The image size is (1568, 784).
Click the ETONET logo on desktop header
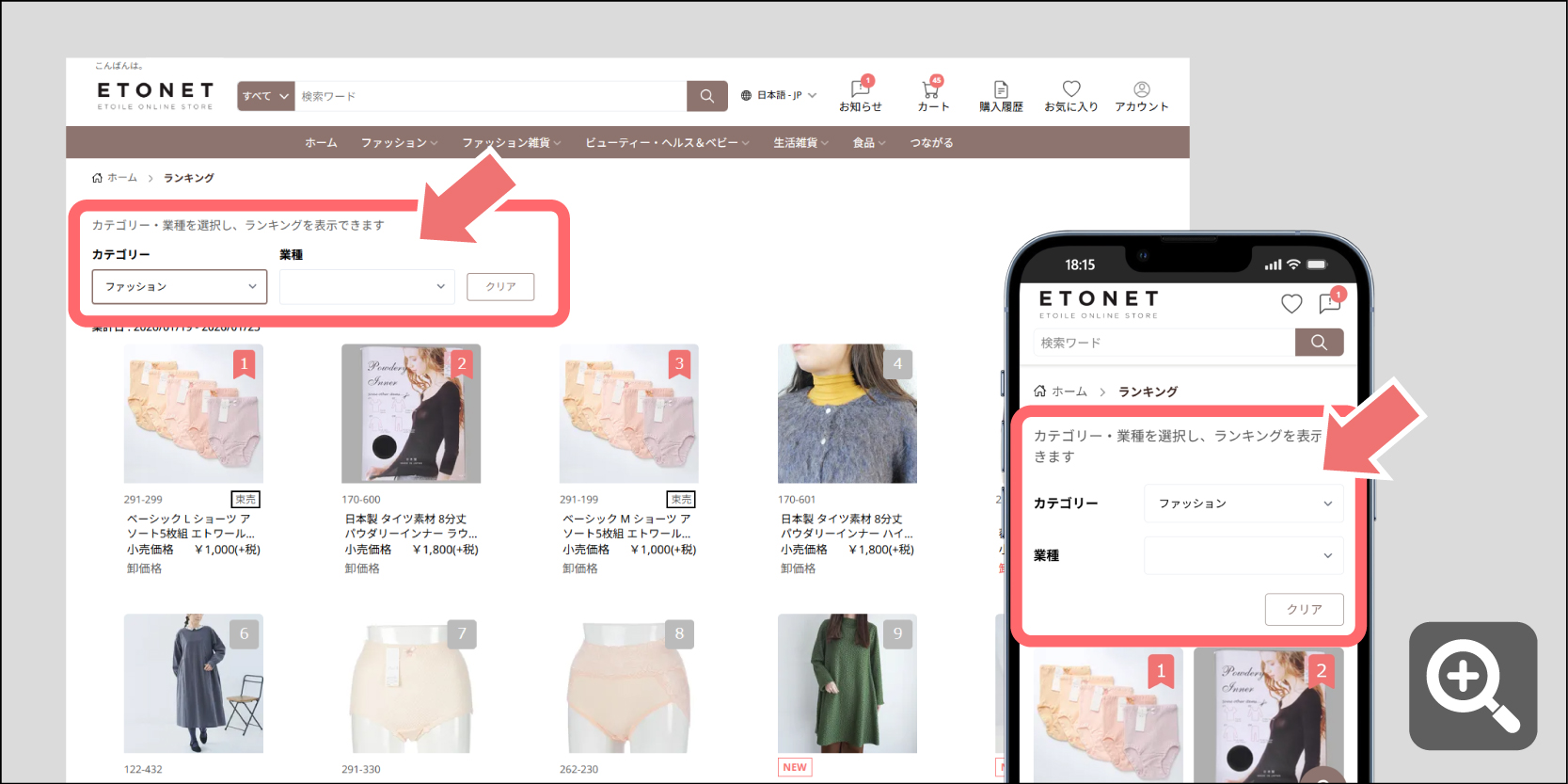155,95
